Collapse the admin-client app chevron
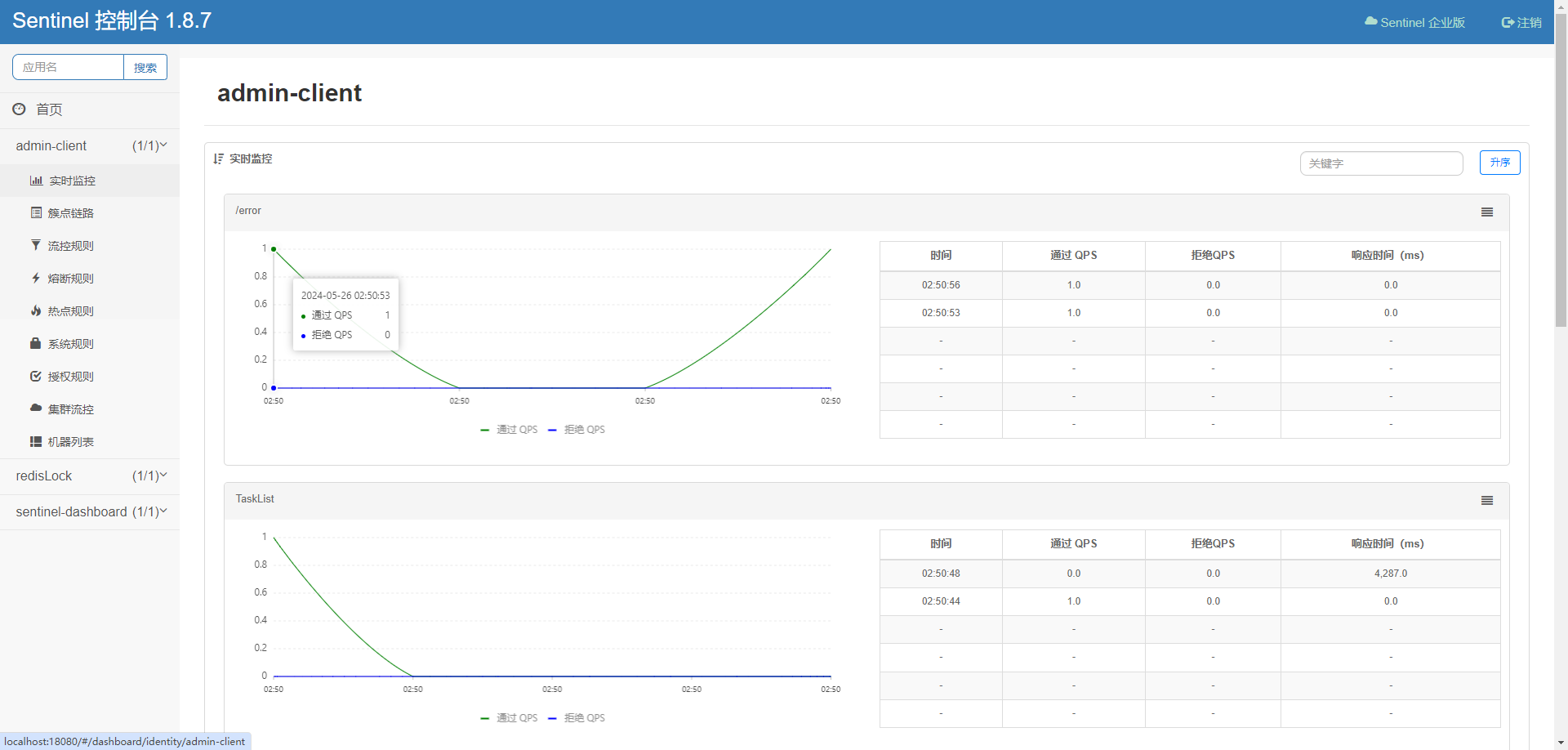This screenshot has width=1568, height=750. point(163,145)
